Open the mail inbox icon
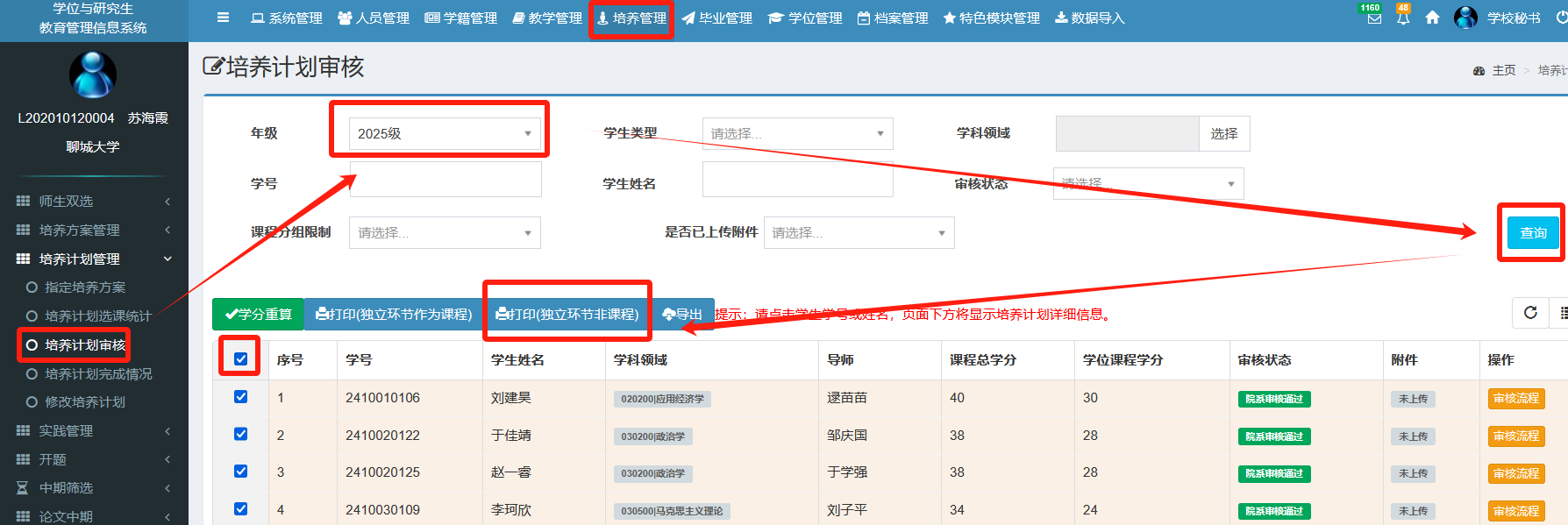1568x525 pixels. [1374, 18]
